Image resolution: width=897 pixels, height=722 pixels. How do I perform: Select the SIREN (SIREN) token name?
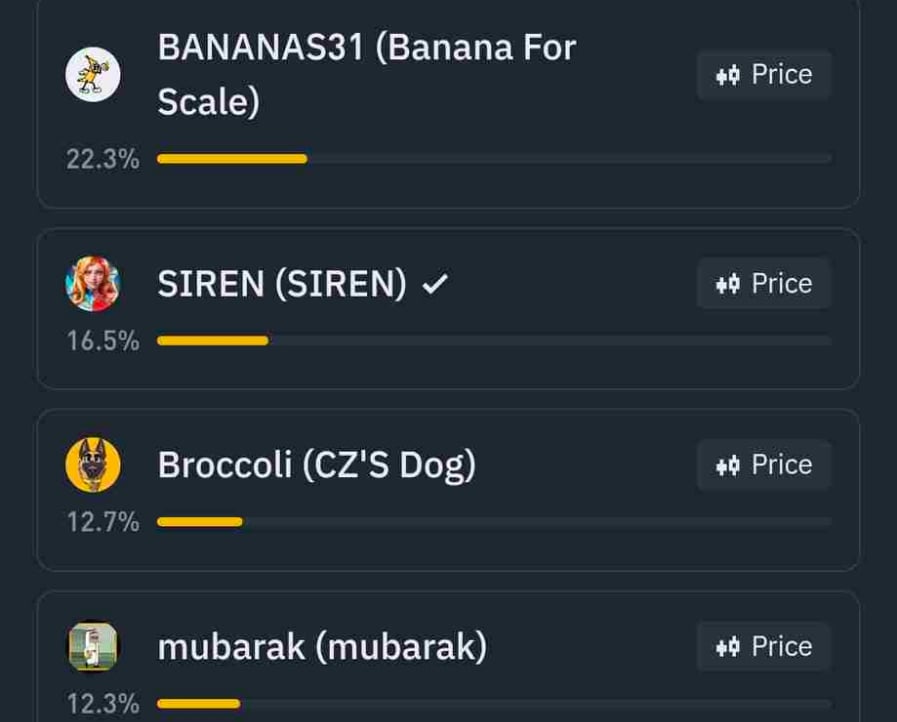[x=282, y=285]
